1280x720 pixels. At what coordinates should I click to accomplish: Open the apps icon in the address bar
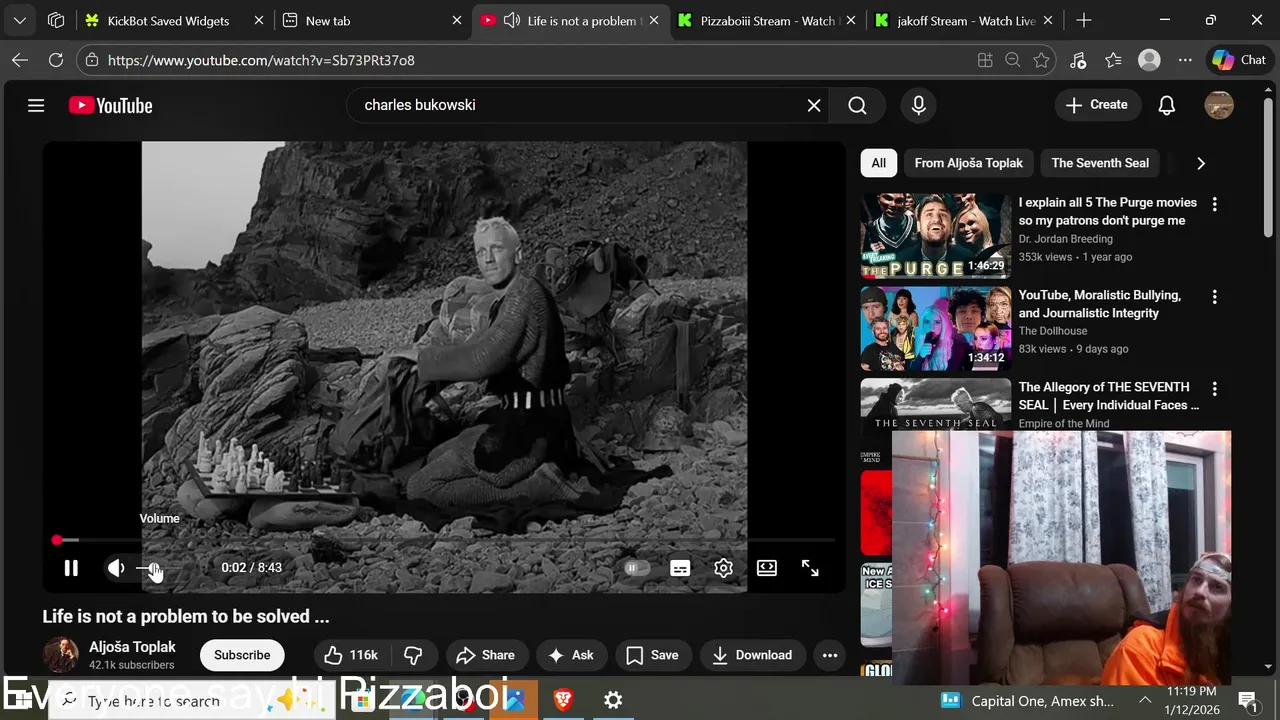coord(985,60)
